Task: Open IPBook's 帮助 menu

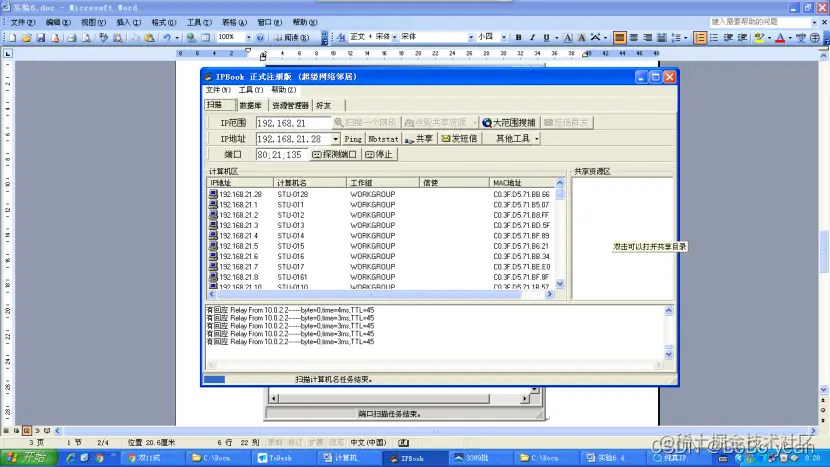Action: (283, 90)
